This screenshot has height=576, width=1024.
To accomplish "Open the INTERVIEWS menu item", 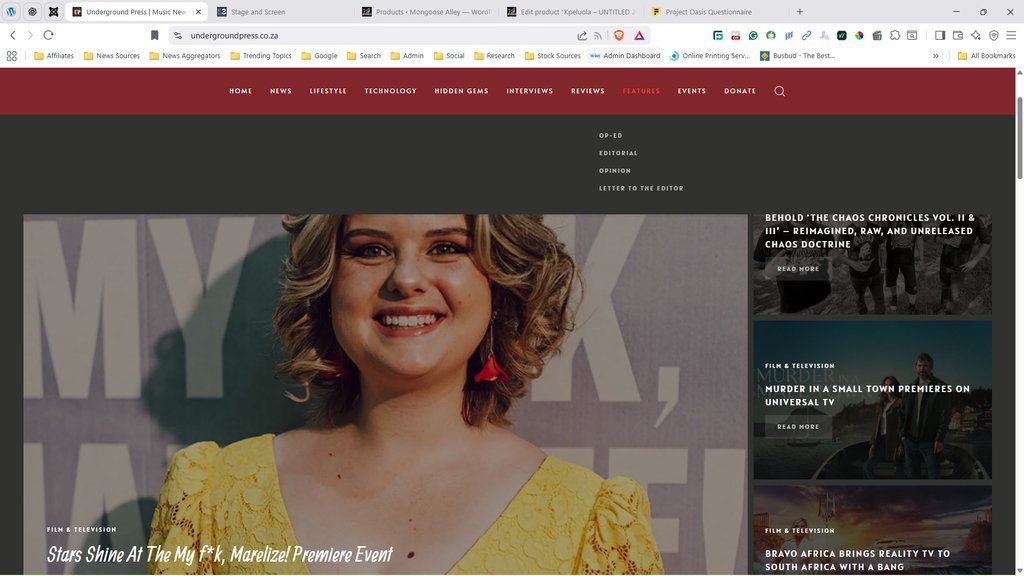I will [530, 91].
